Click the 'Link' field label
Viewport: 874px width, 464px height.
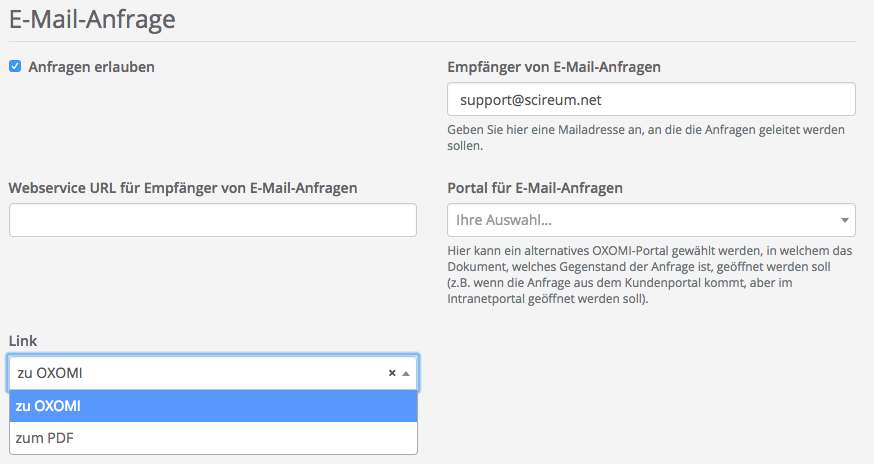tap(23, 341)
